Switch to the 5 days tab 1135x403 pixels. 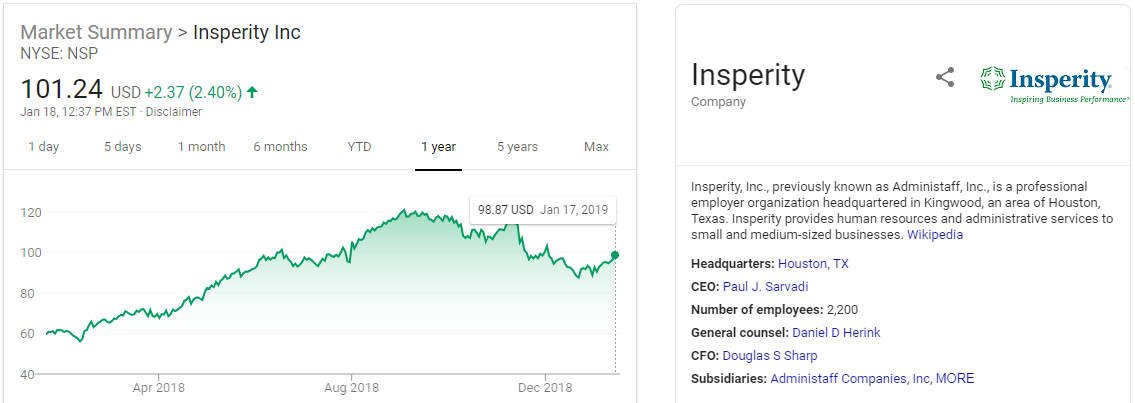(x=123, y=147)
